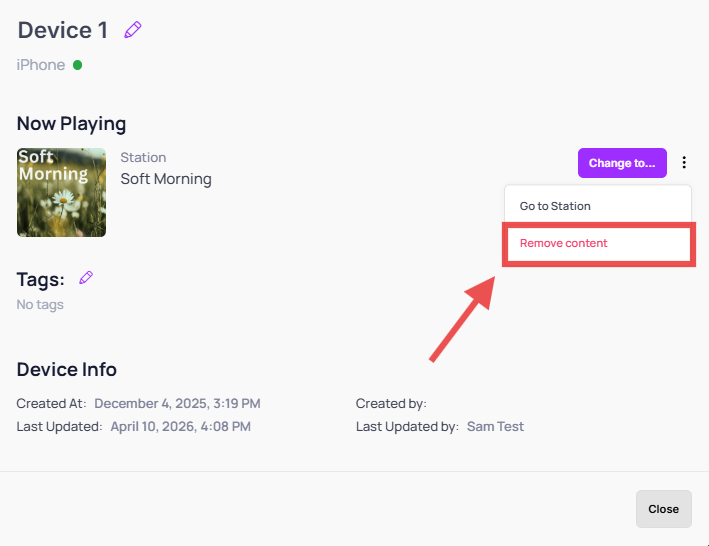Open the Change to... content picker

(622, 163)
